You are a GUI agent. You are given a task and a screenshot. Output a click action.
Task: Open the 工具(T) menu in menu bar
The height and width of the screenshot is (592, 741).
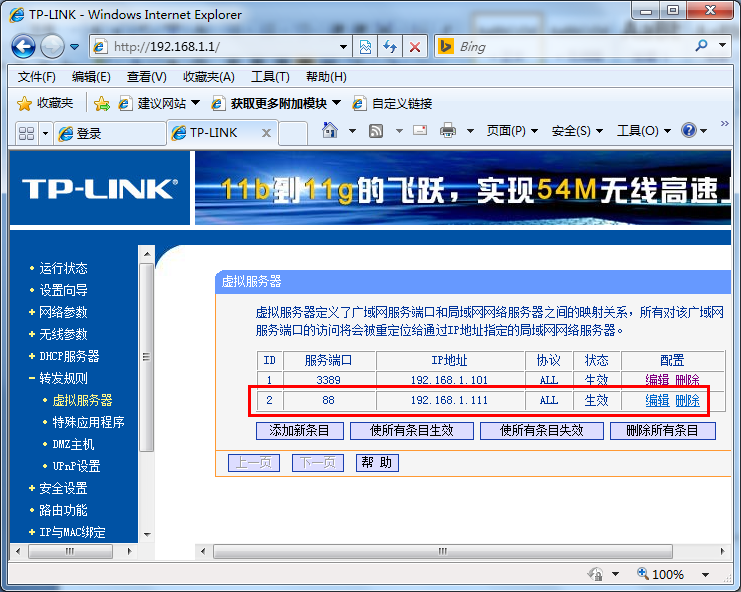[x=270, y=77]
